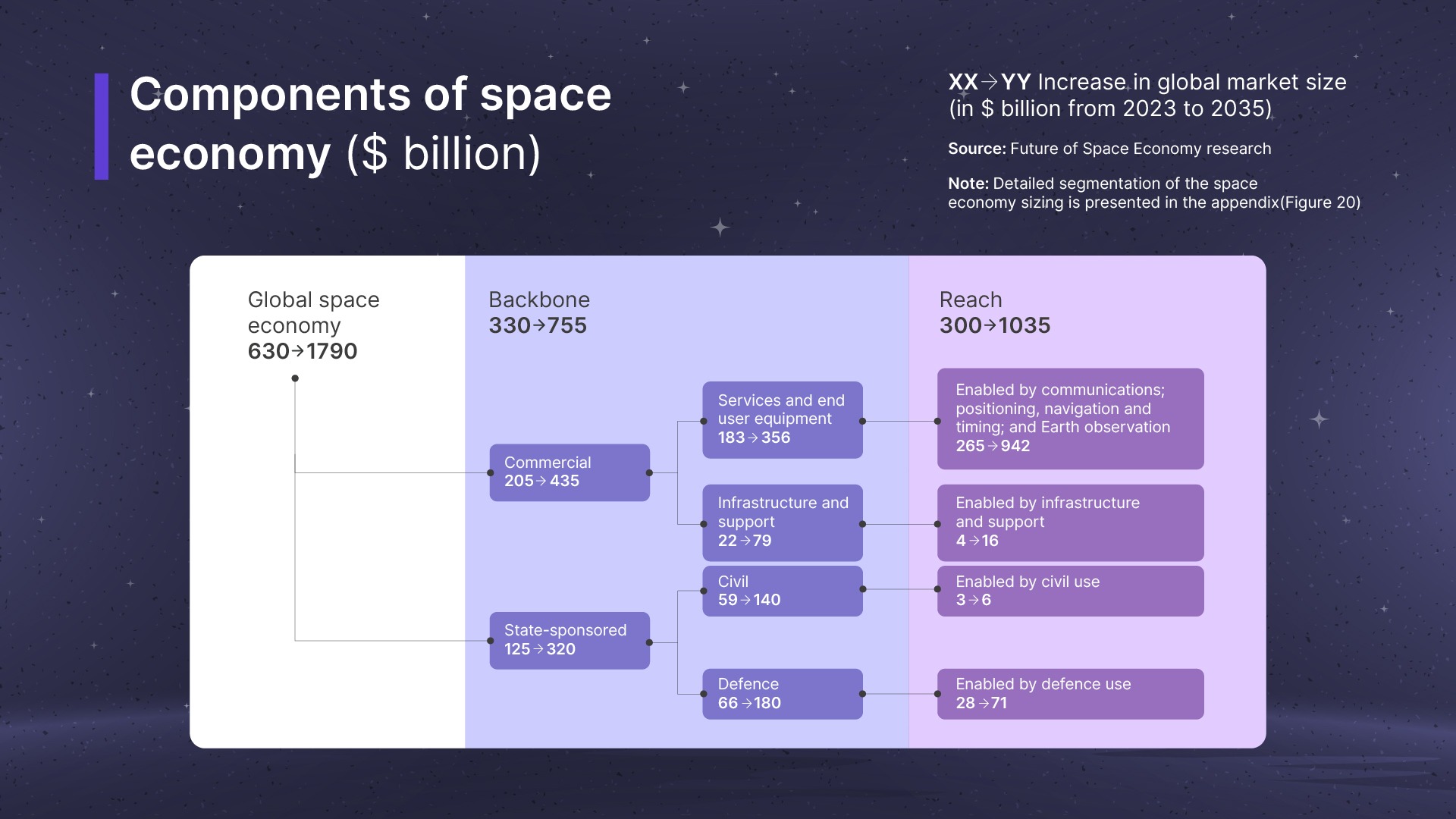This screenshot has width=1456, height=819.
Task: Select the 'Civil 59→140' box
Action: point(783,591)
